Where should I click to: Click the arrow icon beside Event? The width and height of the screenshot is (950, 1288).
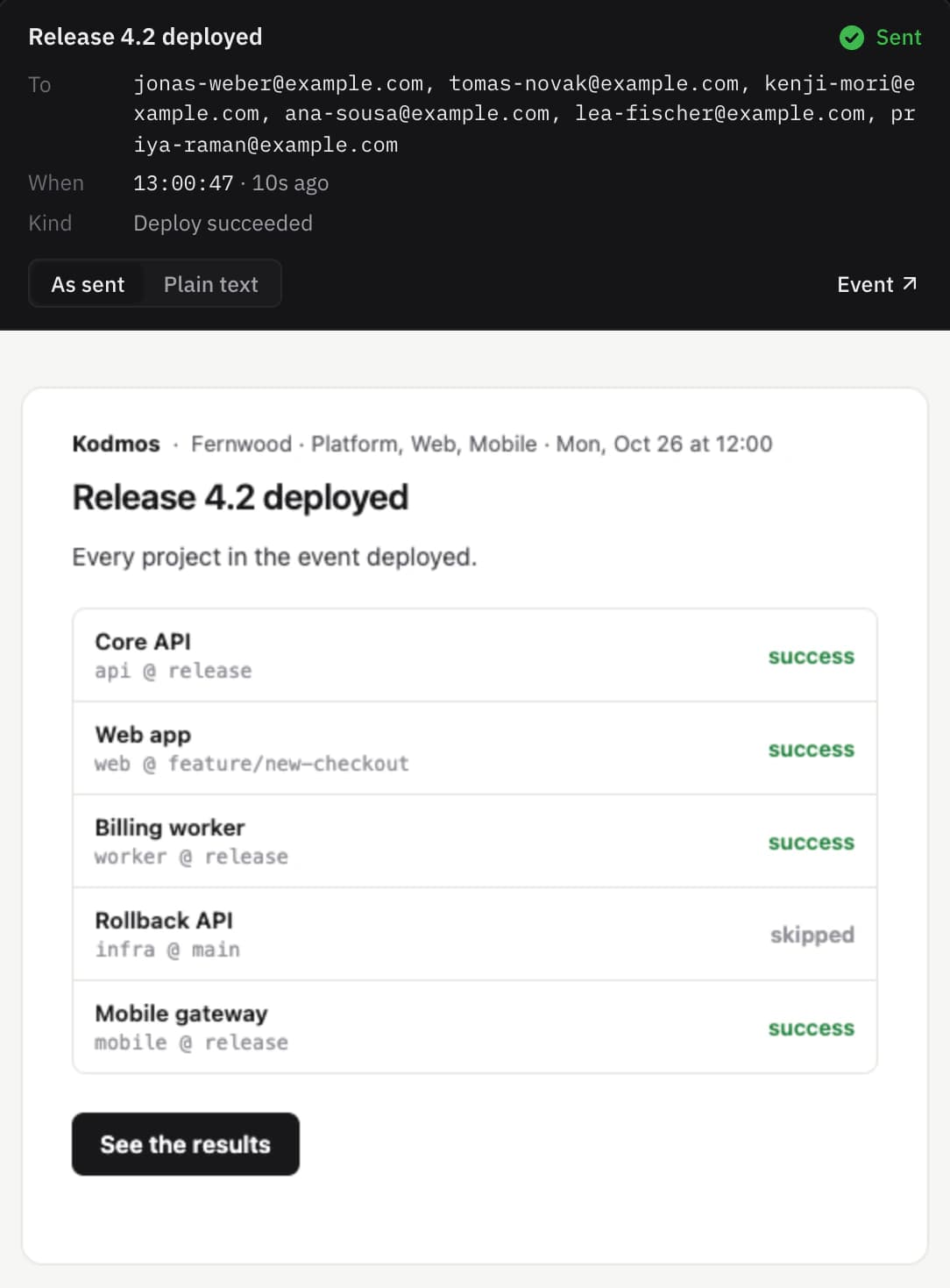pos(909,283)
